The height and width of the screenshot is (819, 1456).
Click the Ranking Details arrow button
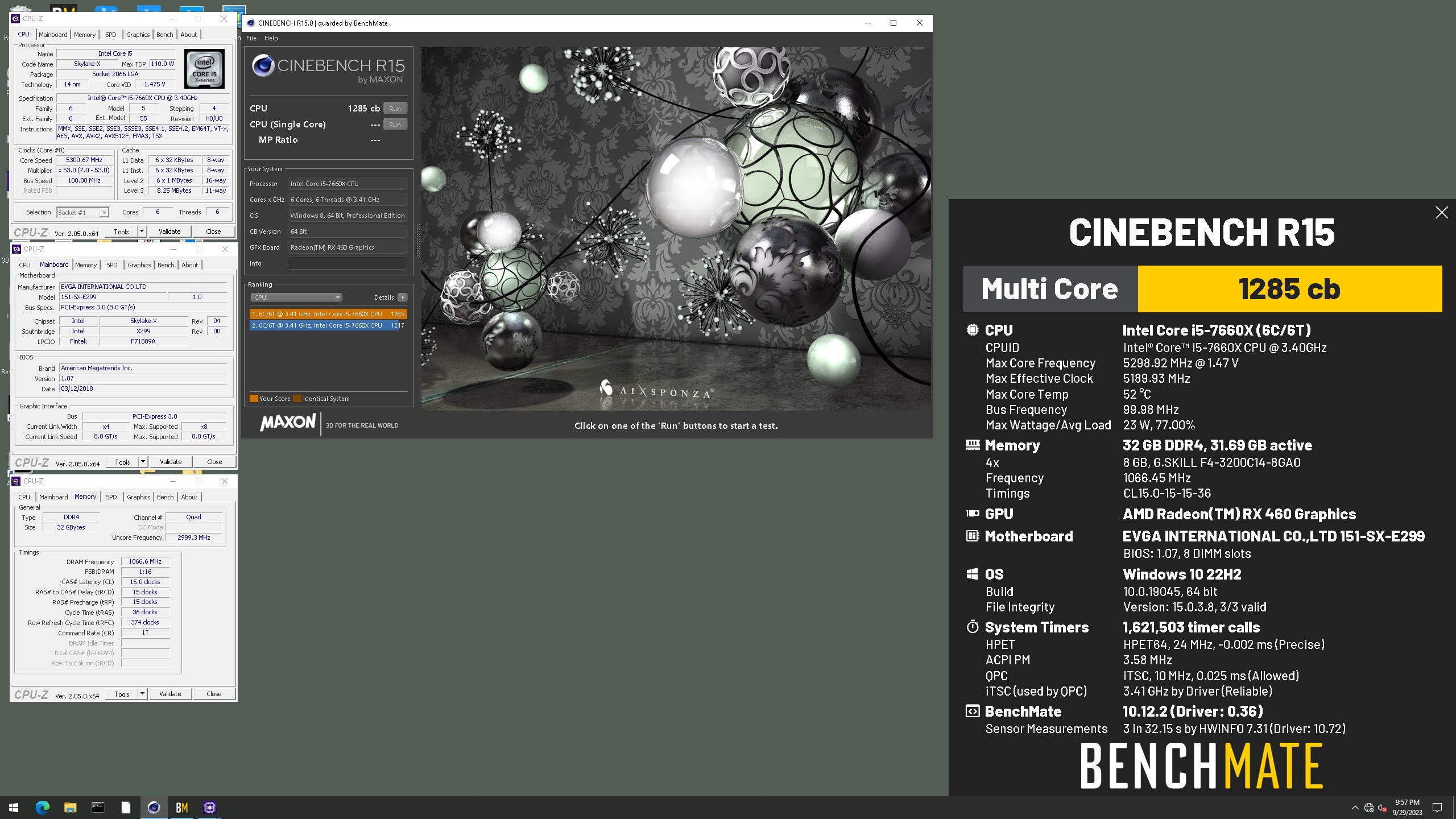(x=403, y=297)
